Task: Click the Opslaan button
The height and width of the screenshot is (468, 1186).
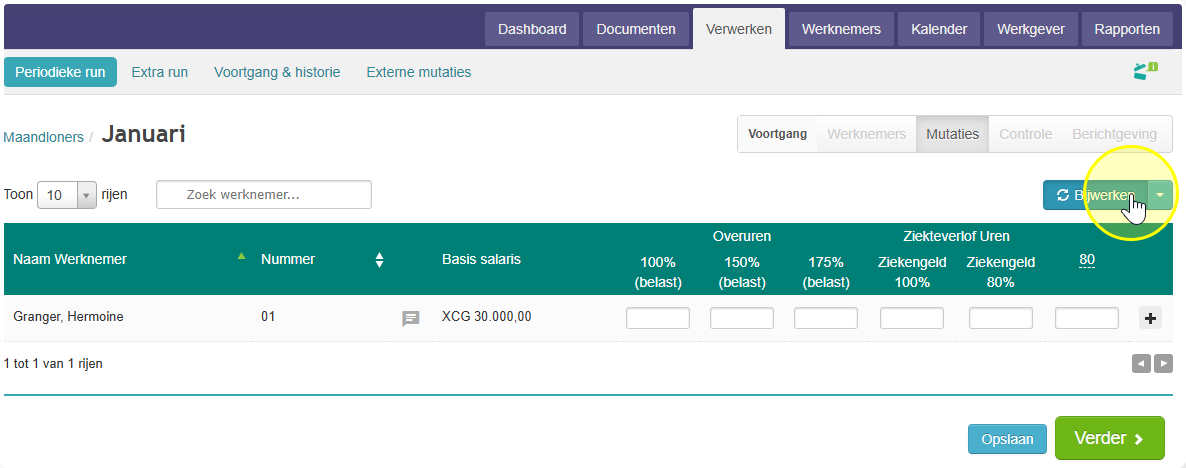Action: point(1007,439)
